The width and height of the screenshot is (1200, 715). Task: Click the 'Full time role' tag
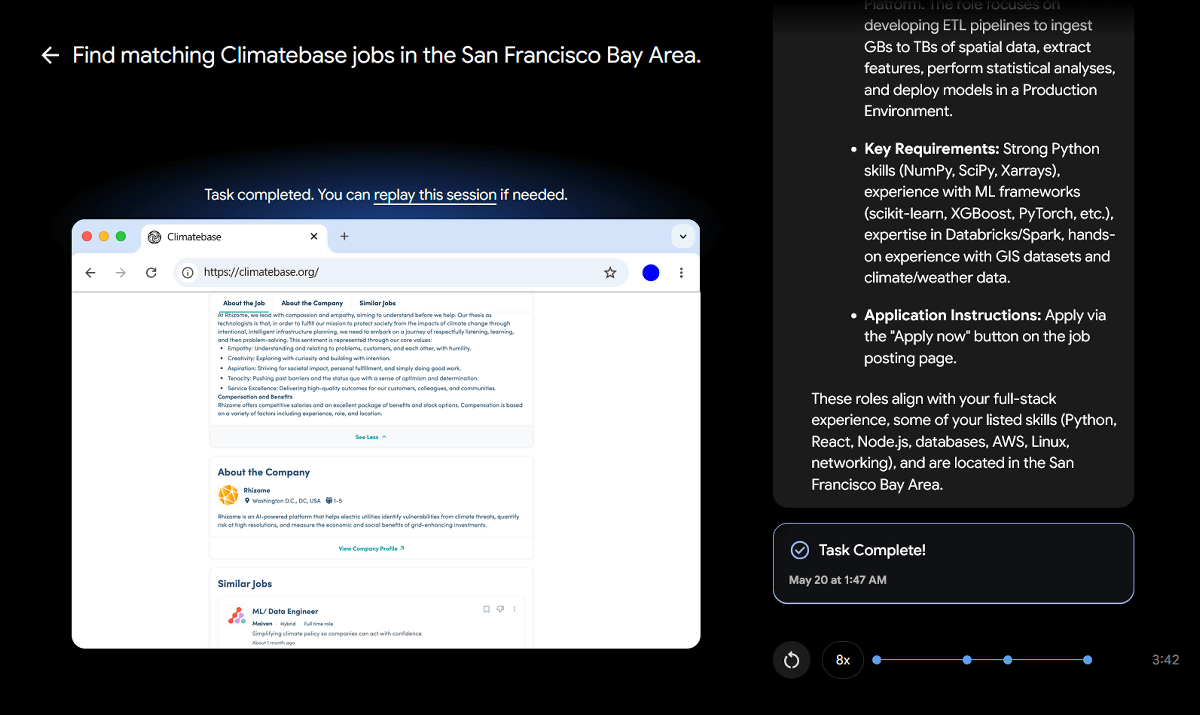319,623
